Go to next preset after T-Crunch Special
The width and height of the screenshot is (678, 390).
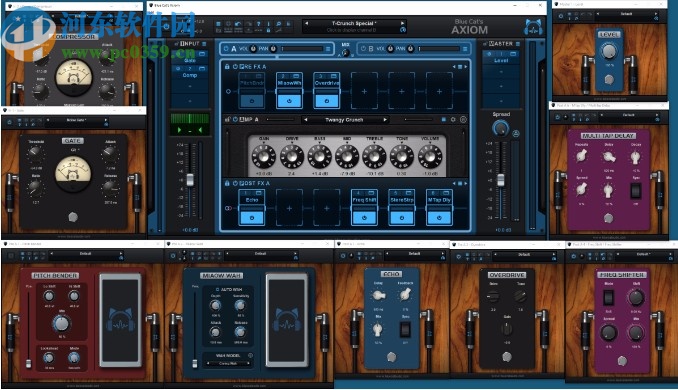point(402,23)
